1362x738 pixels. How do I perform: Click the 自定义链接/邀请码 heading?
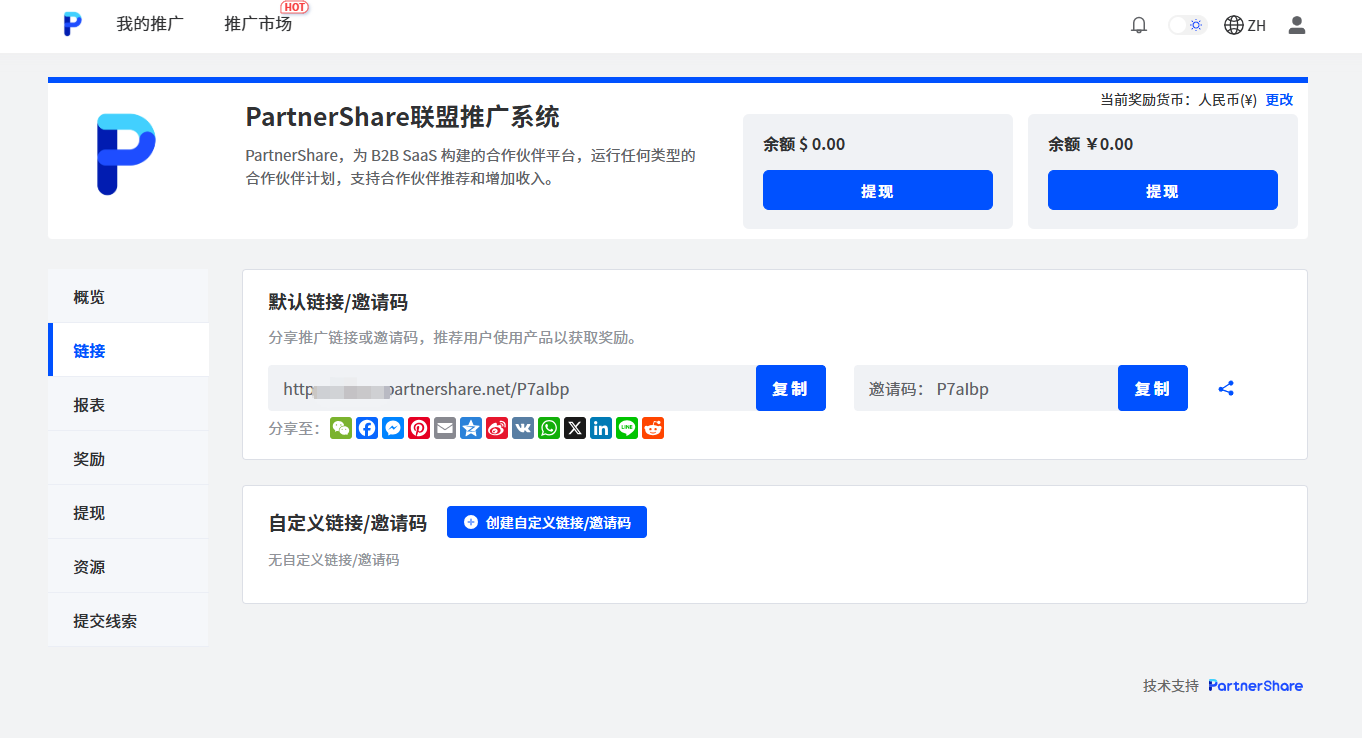coord(348,523)
